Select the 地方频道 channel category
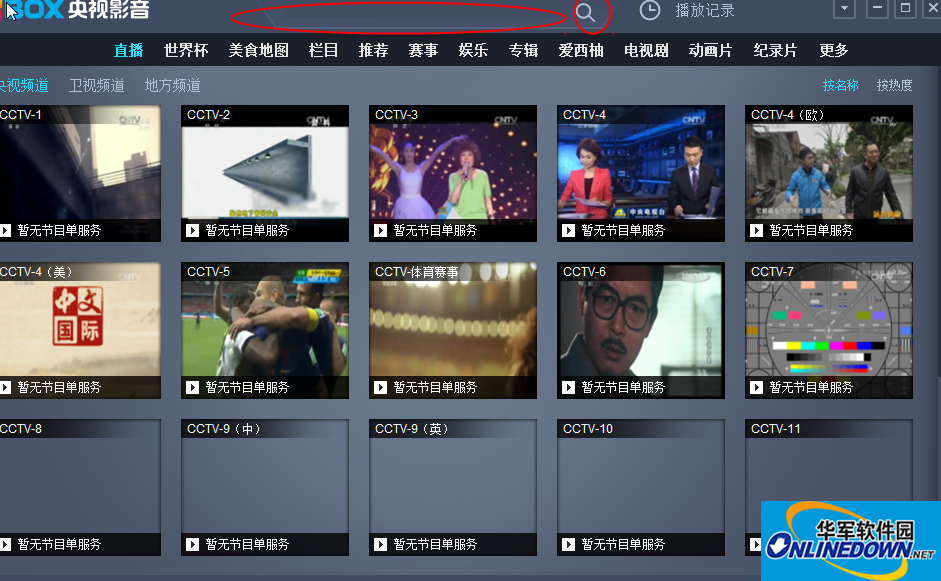 [x=173, y=86]
